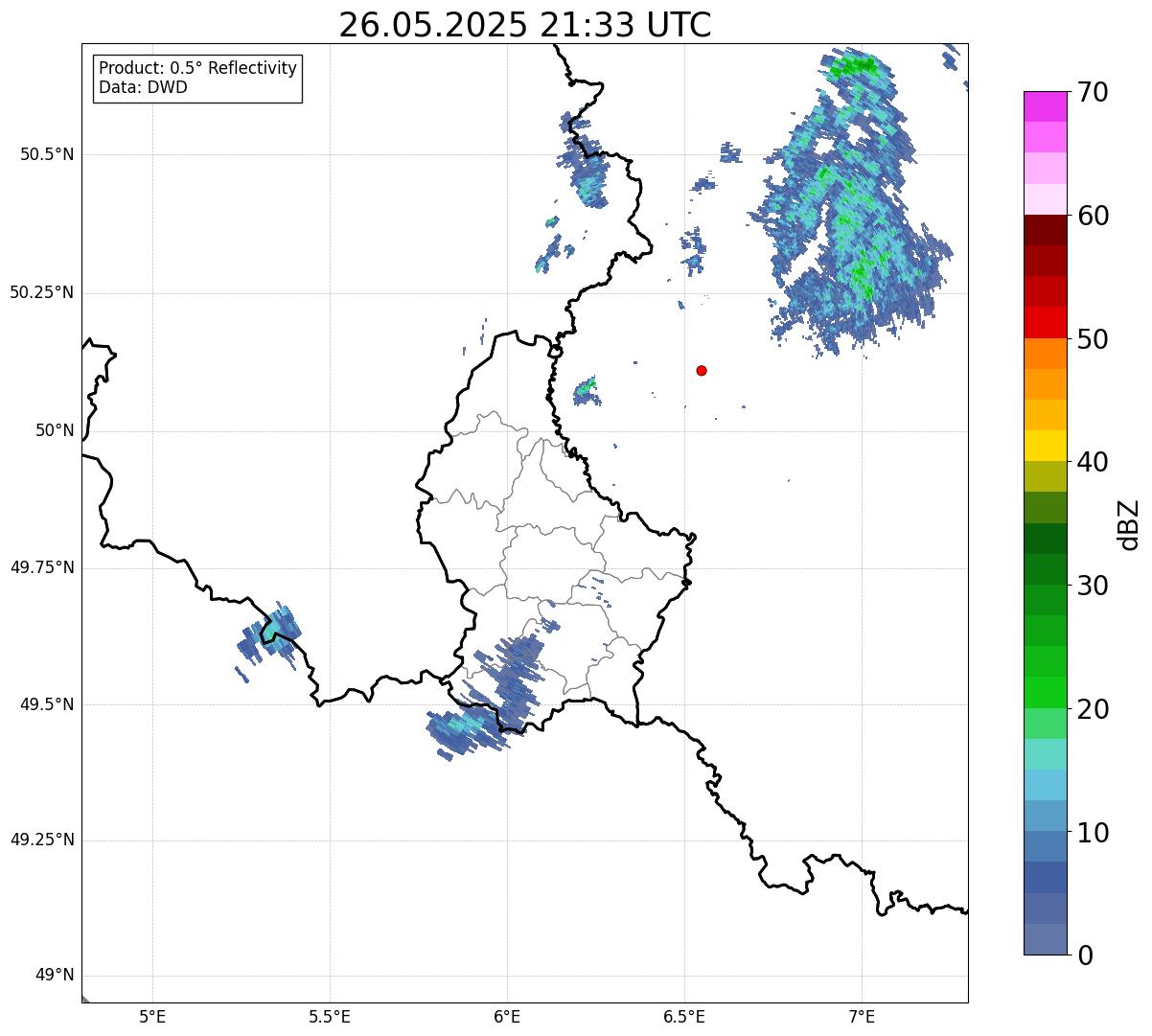The image size is (1152, 1036).
Task: Click the latitude label "49°N"
Action: [x=54, y=976]
